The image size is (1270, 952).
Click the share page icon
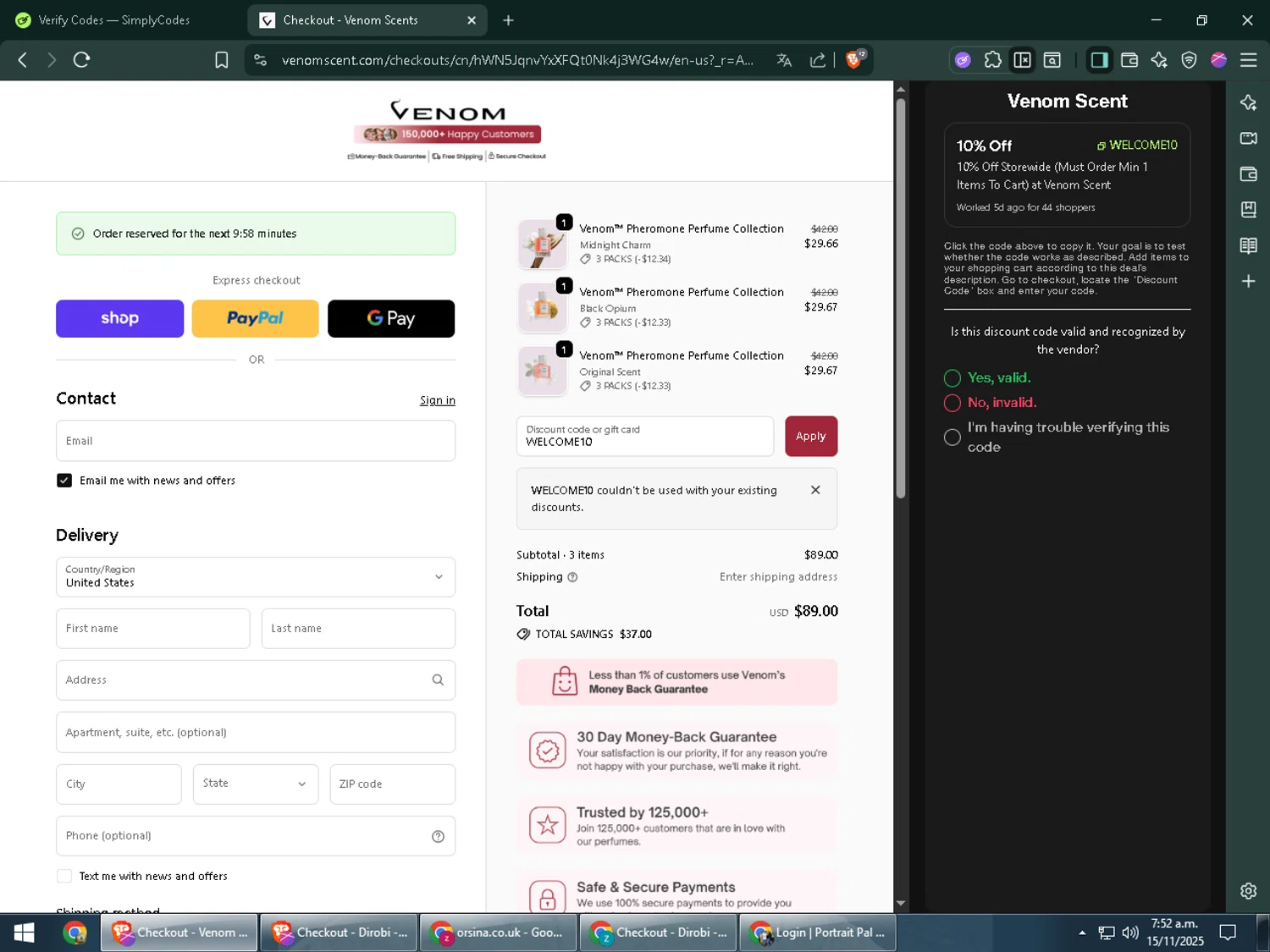[x=818, y=60]
